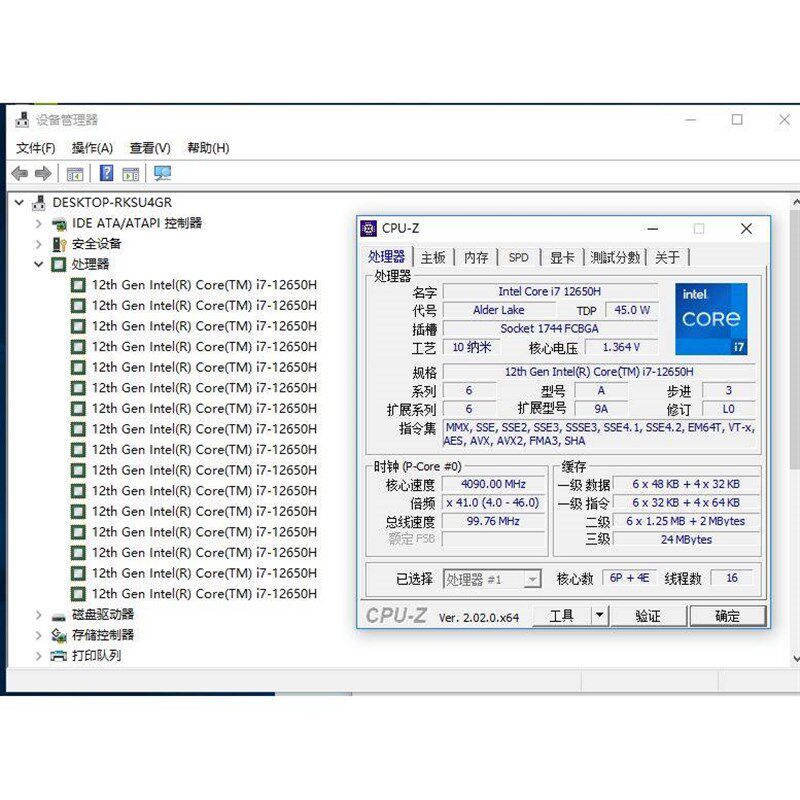Click the 名字 field Intel Core i7 12650H

coord(550,291)
